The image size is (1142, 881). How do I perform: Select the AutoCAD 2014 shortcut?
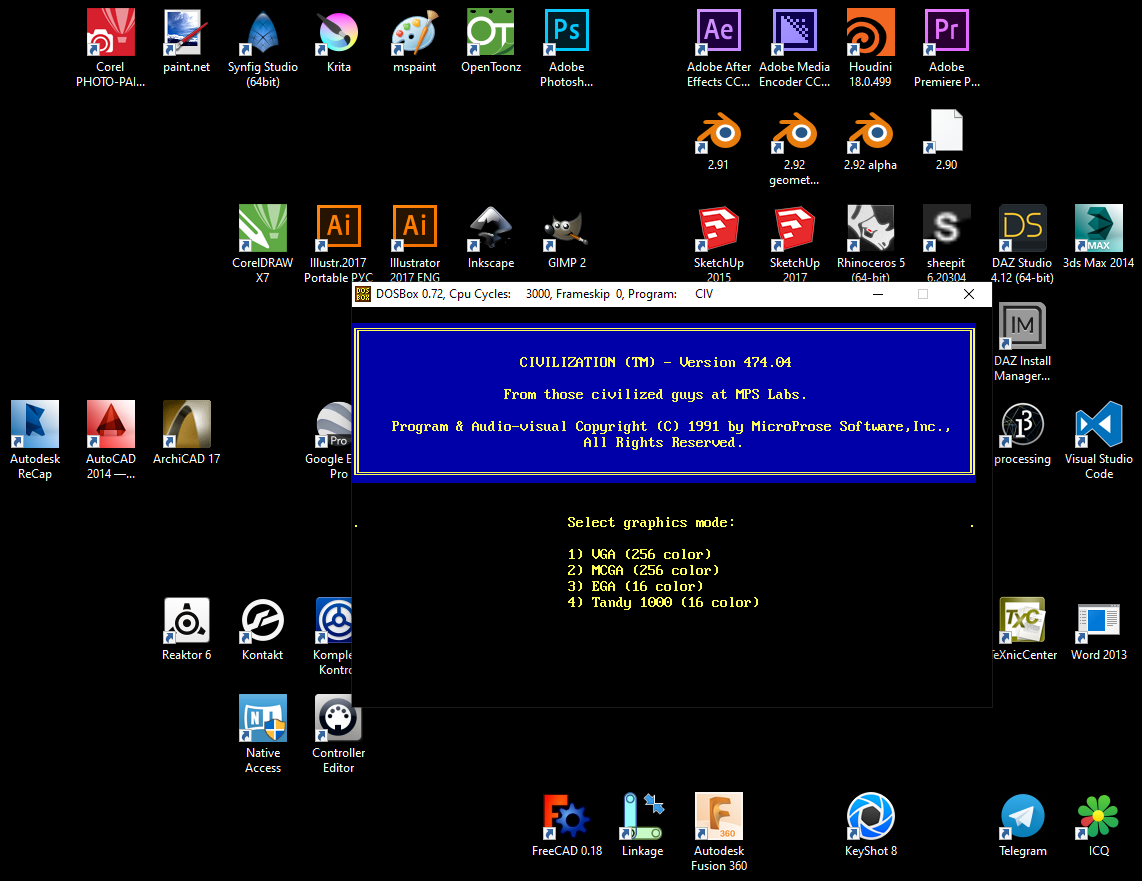pos(111,424)
